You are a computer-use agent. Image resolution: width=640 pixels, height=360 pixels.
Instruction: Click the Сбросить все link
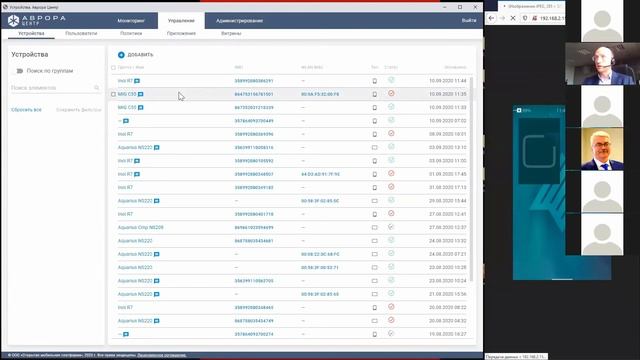coord(27,110)
